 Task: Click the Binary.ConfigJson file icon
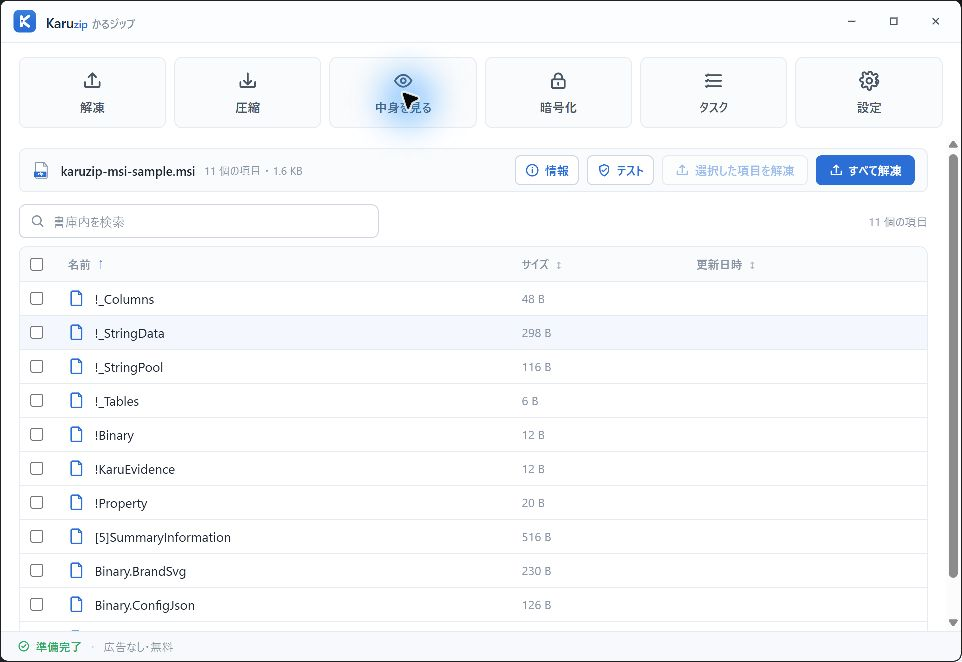coord(76,605)
